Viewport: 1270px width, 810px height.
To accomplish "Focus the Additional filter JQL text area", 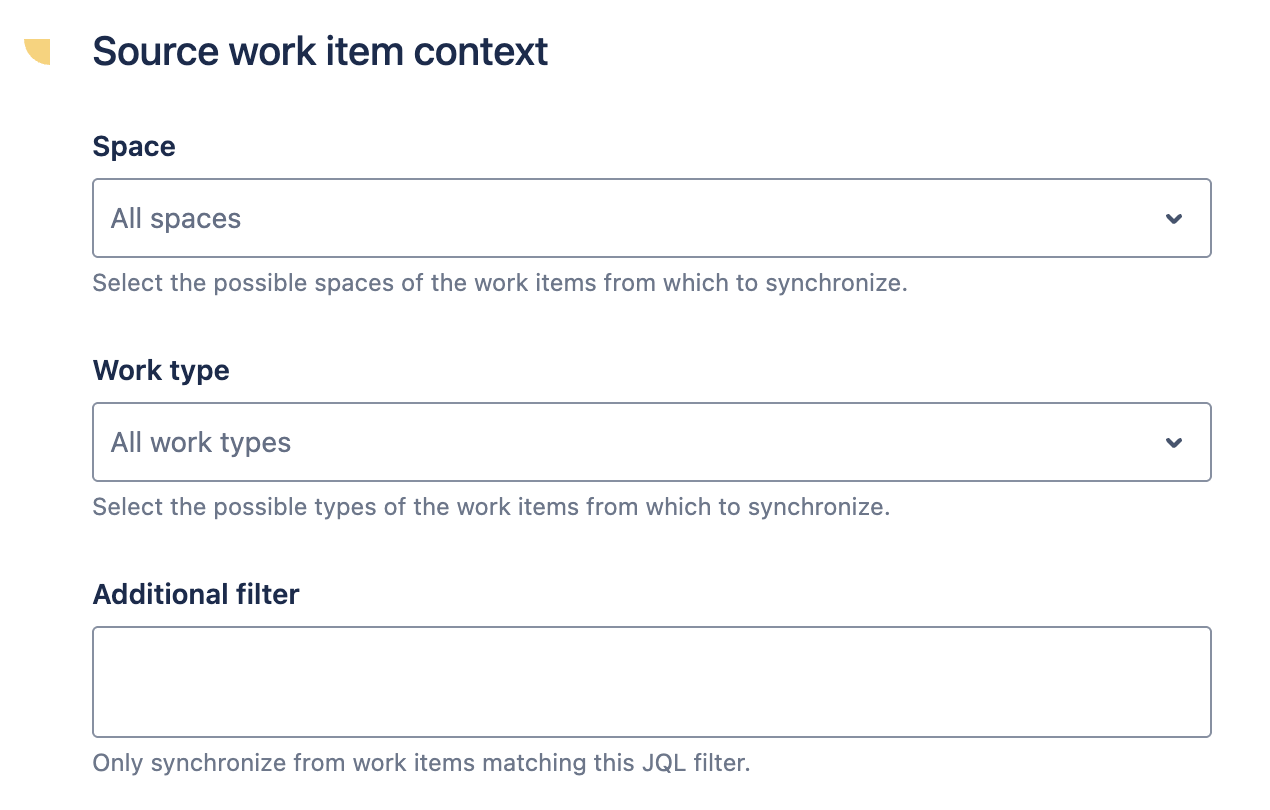I will (x=652, y=682).
